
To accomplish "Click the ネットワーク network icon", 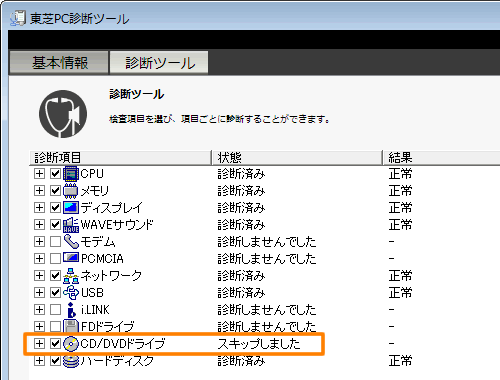I will click(x=71, y=276).
